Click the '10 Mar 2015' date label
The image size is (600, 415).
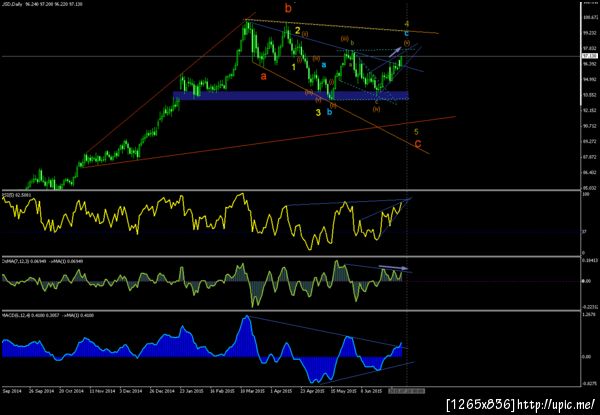[252, 391]
